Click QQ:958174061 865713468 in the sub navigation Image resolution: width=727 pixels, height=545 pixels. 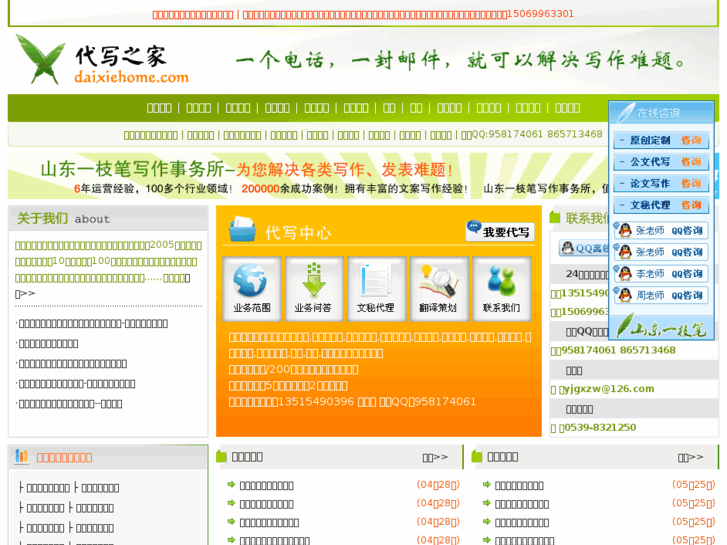click(x=537, y=135)
